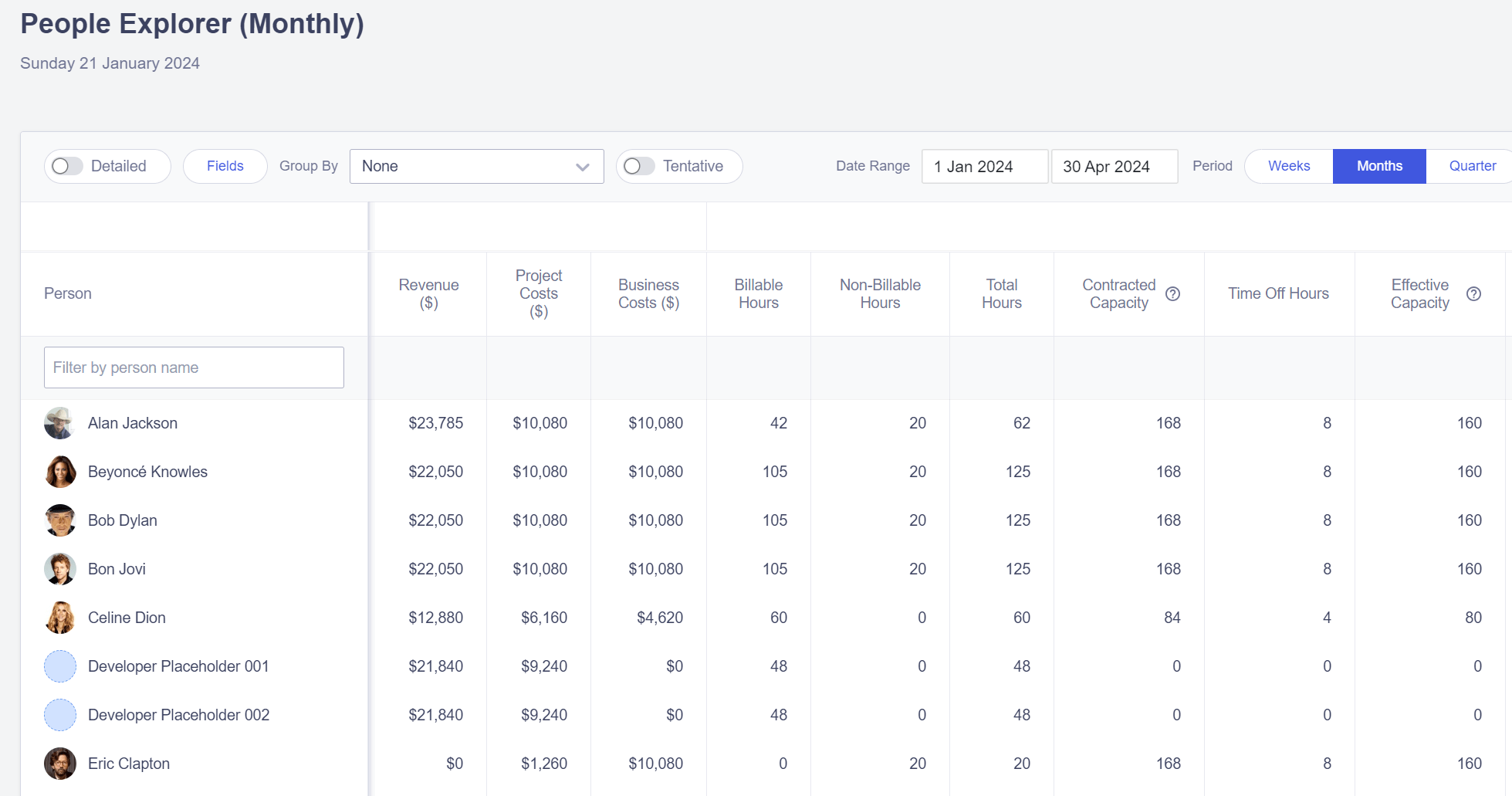1512x796 pixels.
Task: Sort by Business Costs ($) column header
Action: (x=649, y=294)
